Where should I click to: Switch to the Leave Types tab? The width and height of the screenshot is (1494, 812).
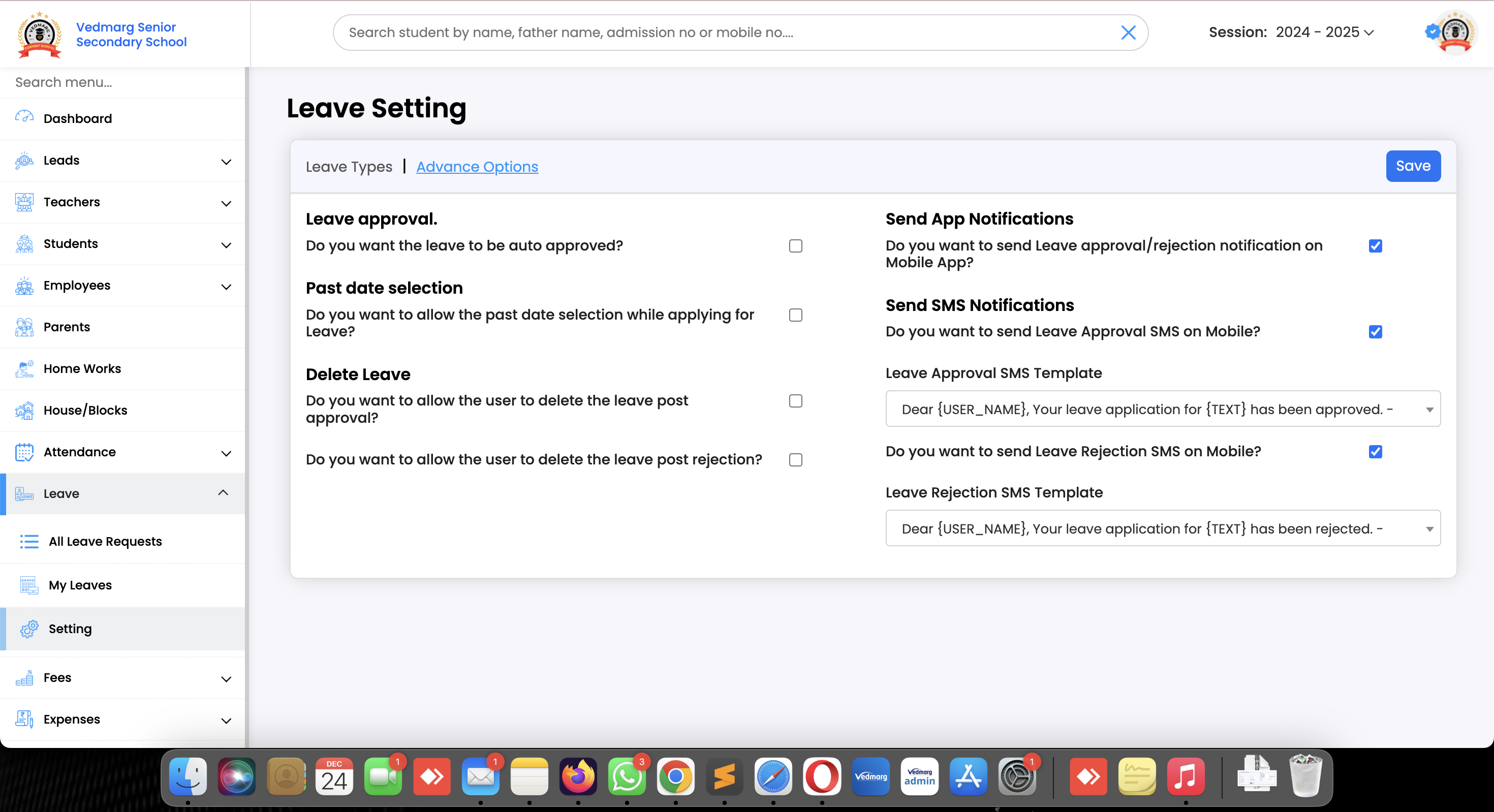pyautogui.click(x=349, y=167)
